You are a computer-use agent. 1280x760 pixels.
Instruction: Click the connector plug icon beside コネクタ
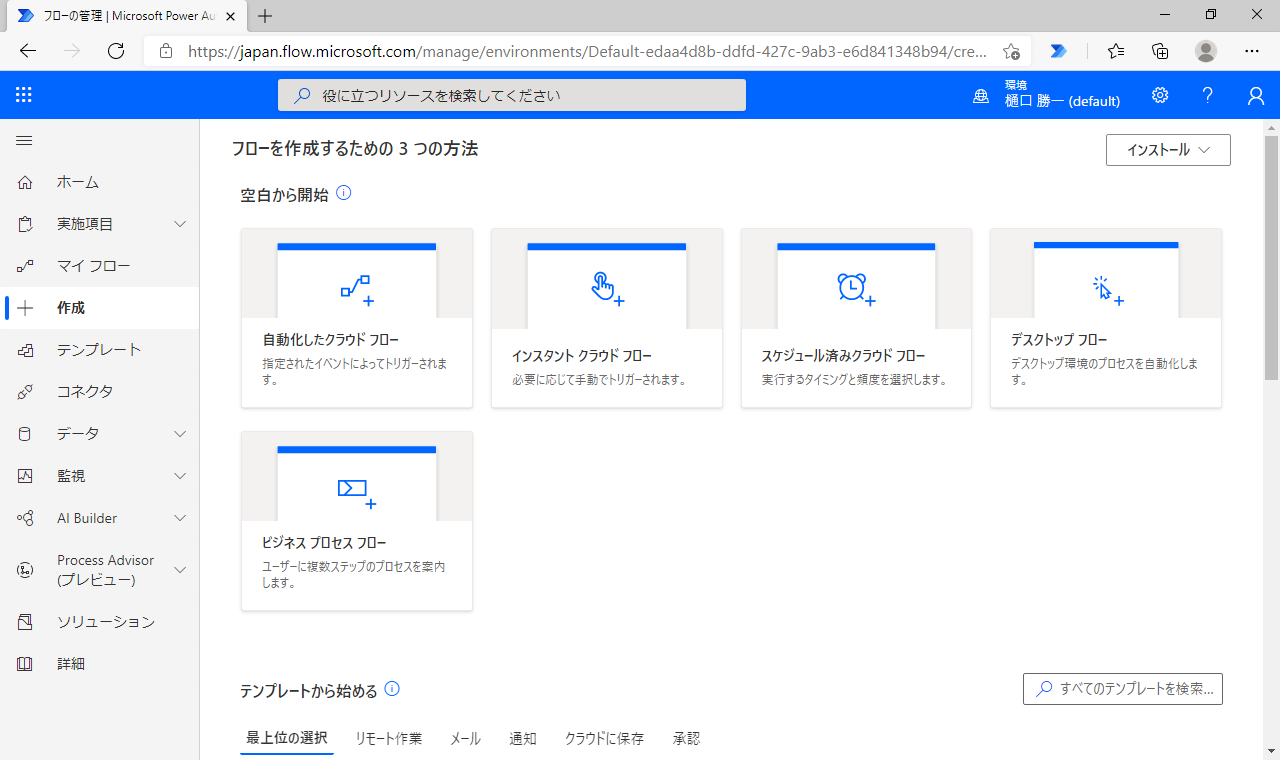(x=25, y=392)
